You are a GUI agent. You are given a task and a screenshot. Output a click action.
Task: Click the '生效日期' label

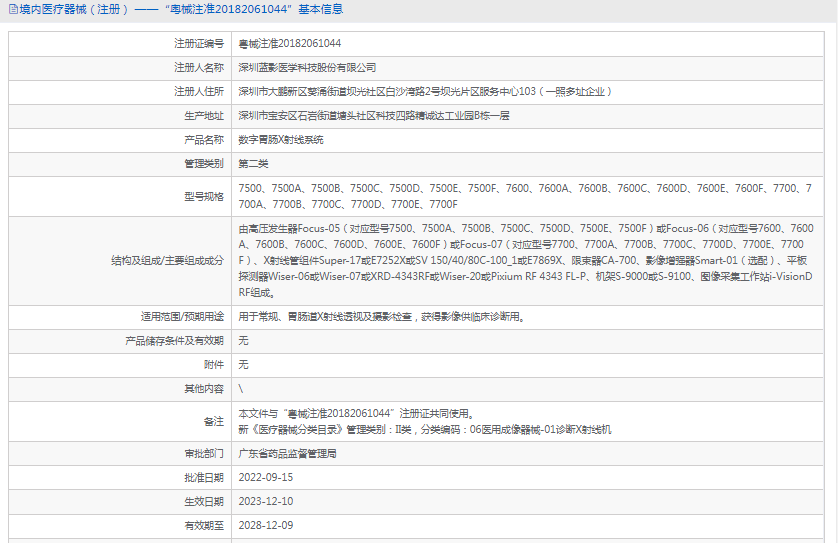(x=204, y=502)
